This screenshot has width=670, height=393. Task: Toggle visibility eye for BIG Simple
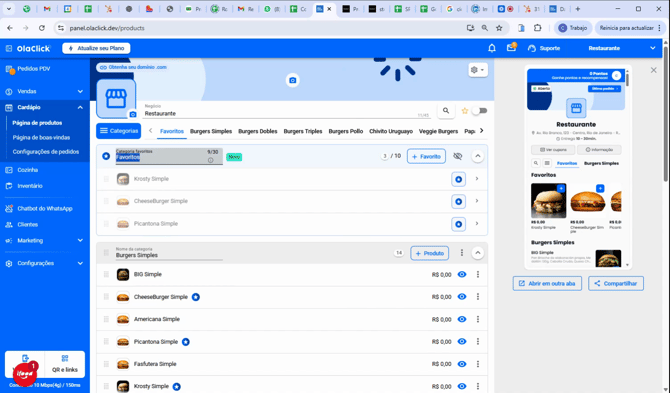(462, 274)
